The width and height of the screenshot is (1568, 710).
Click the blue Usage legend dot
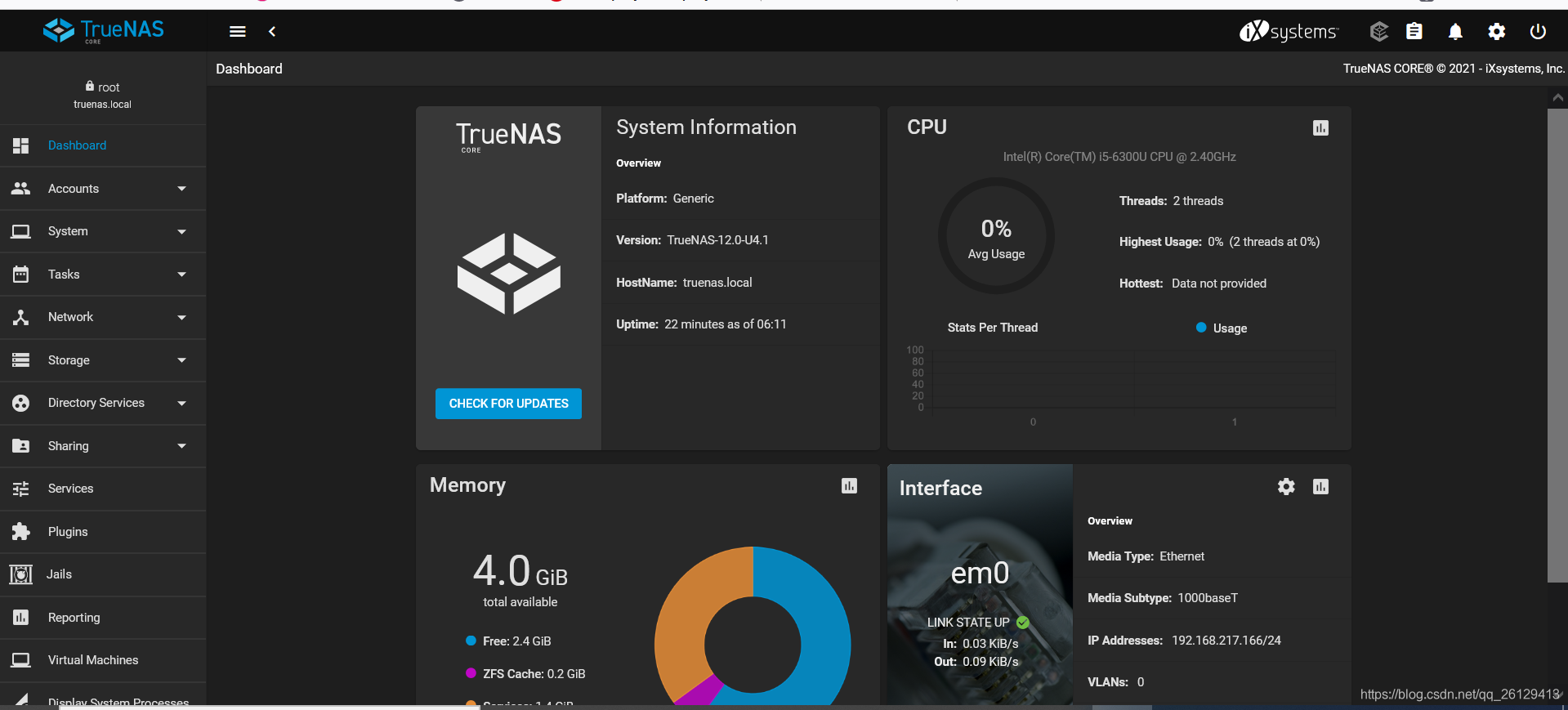(1201, 328)
